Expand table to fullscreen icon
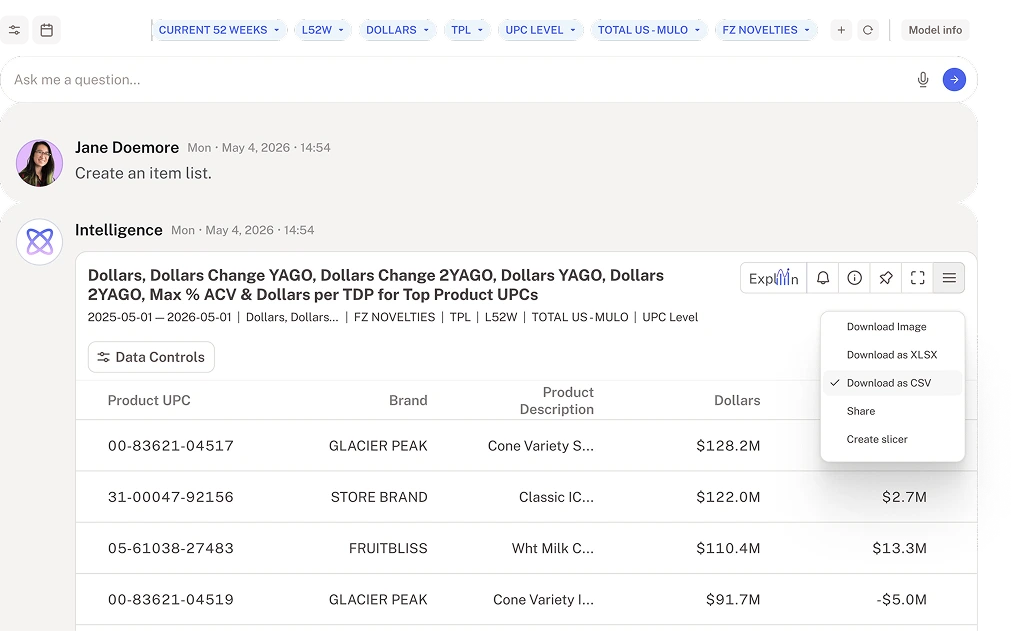This screenshot has width=1025, height=631. (x=918, y=278)
